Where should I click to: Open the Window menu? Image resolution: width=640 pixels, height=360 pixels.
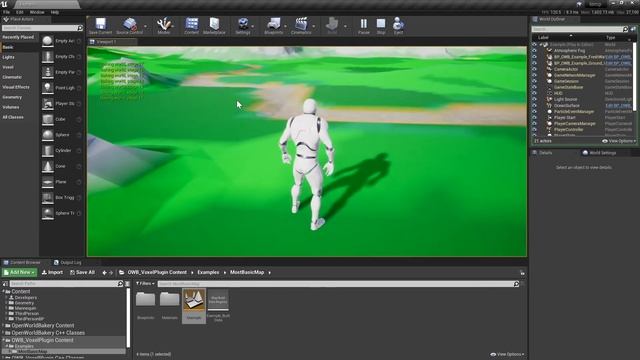tap(37, 12)
